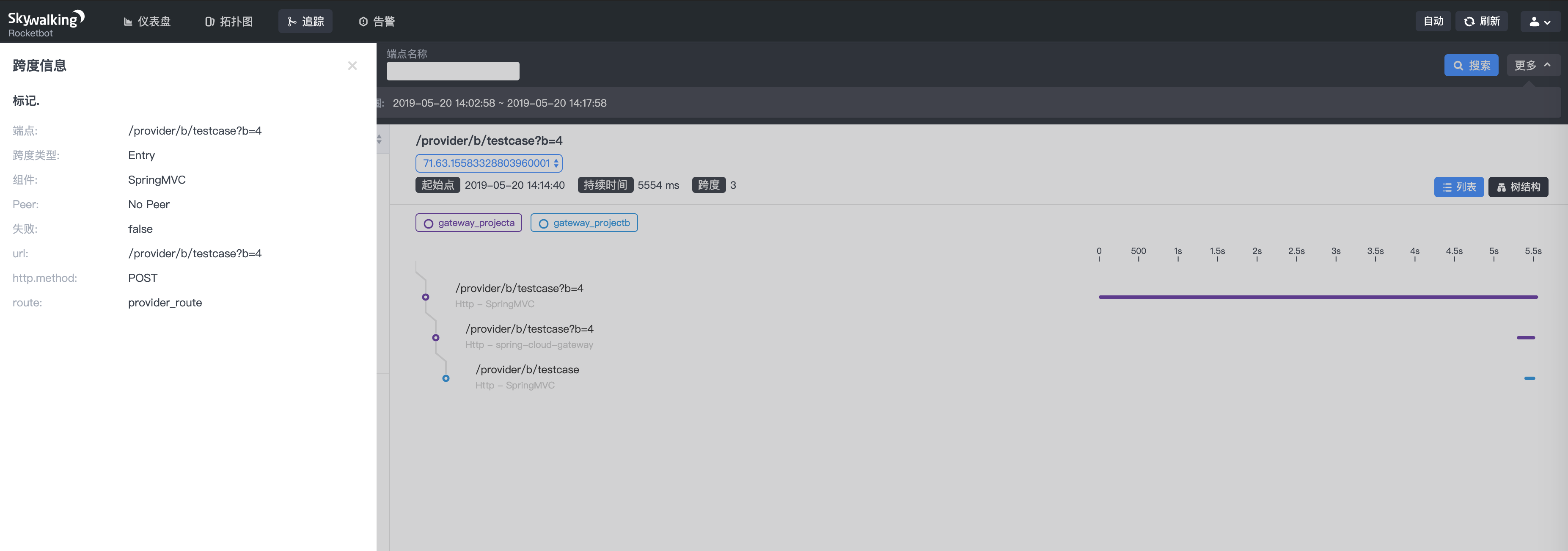1568x551 pixels.
Task: Click the 组件 value SpringMVC
Action: [157, 179]
